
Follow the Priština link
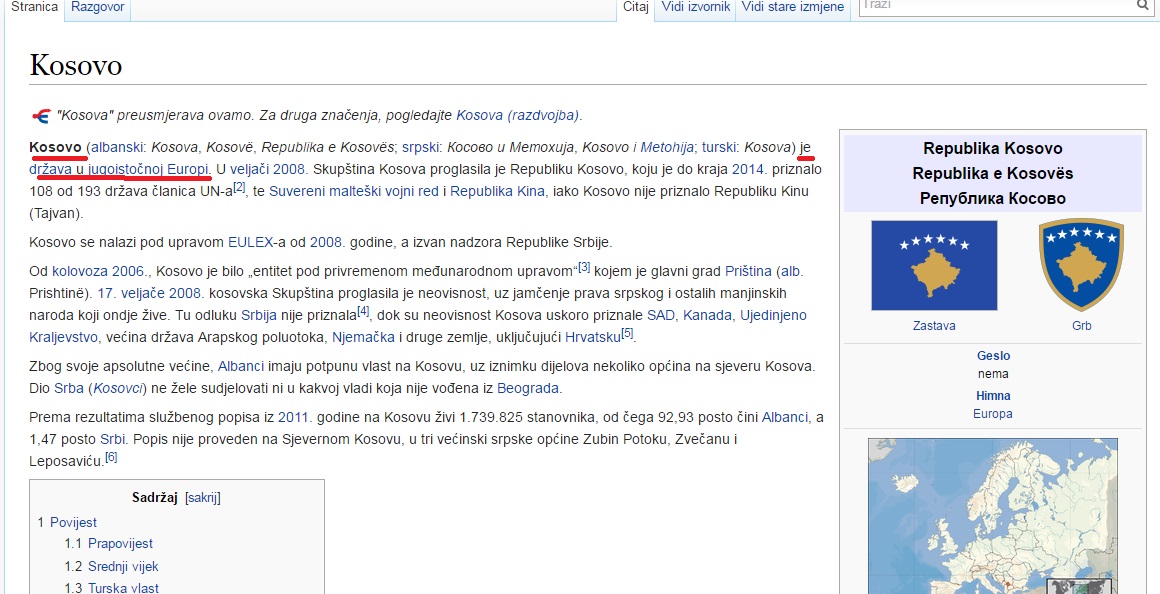click(748, 271)
